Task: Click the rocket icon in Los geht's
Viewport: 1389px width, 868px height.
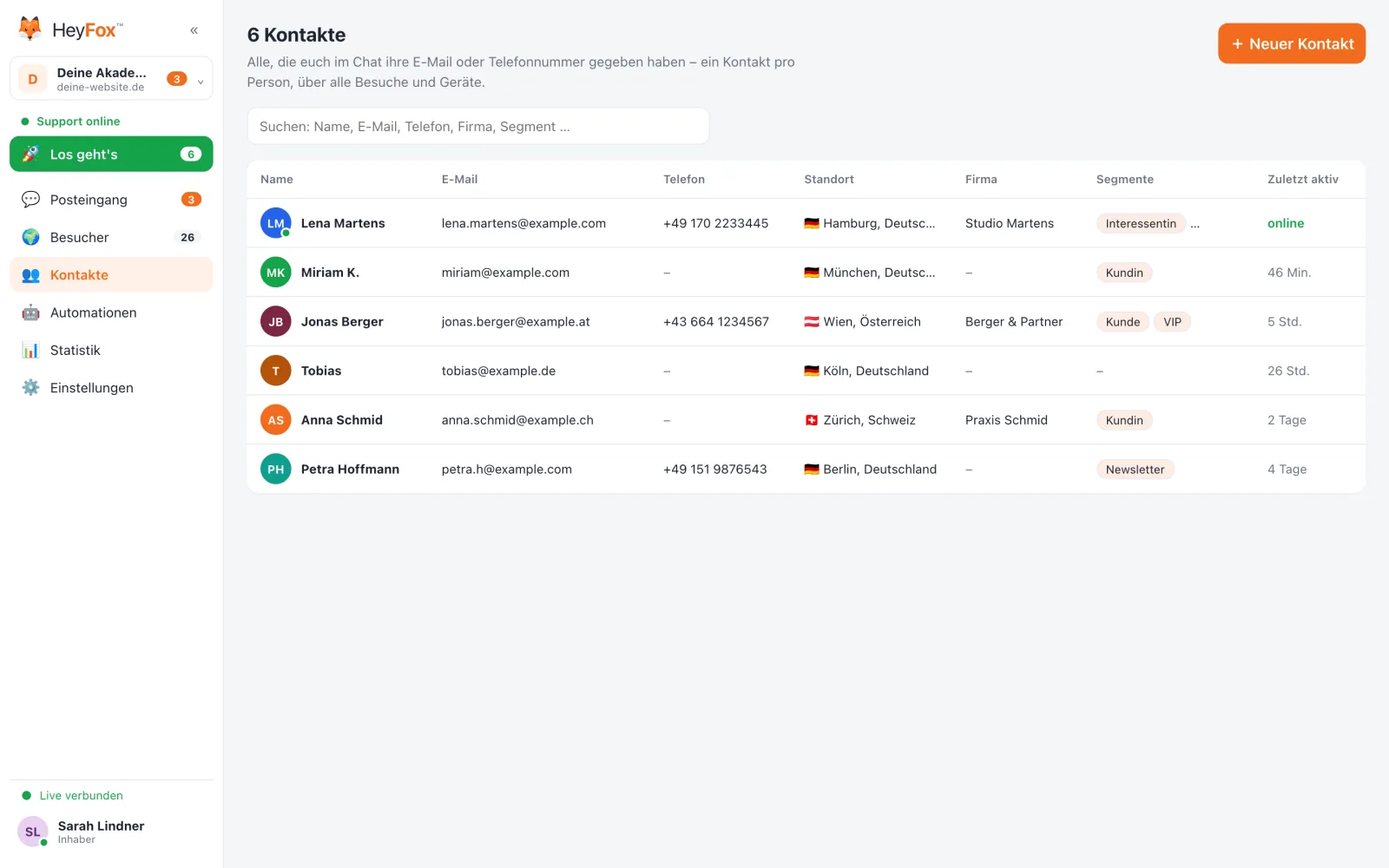Action: pos(30,155)
